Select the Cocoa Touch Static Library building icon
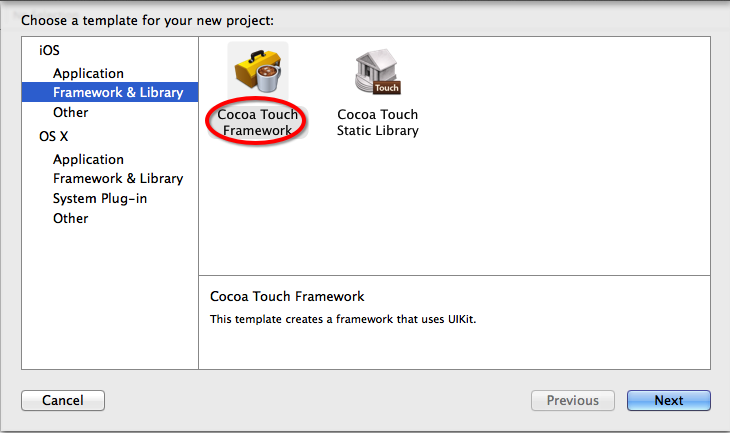This screenshot has width=730, height=433. coord(378,71)
